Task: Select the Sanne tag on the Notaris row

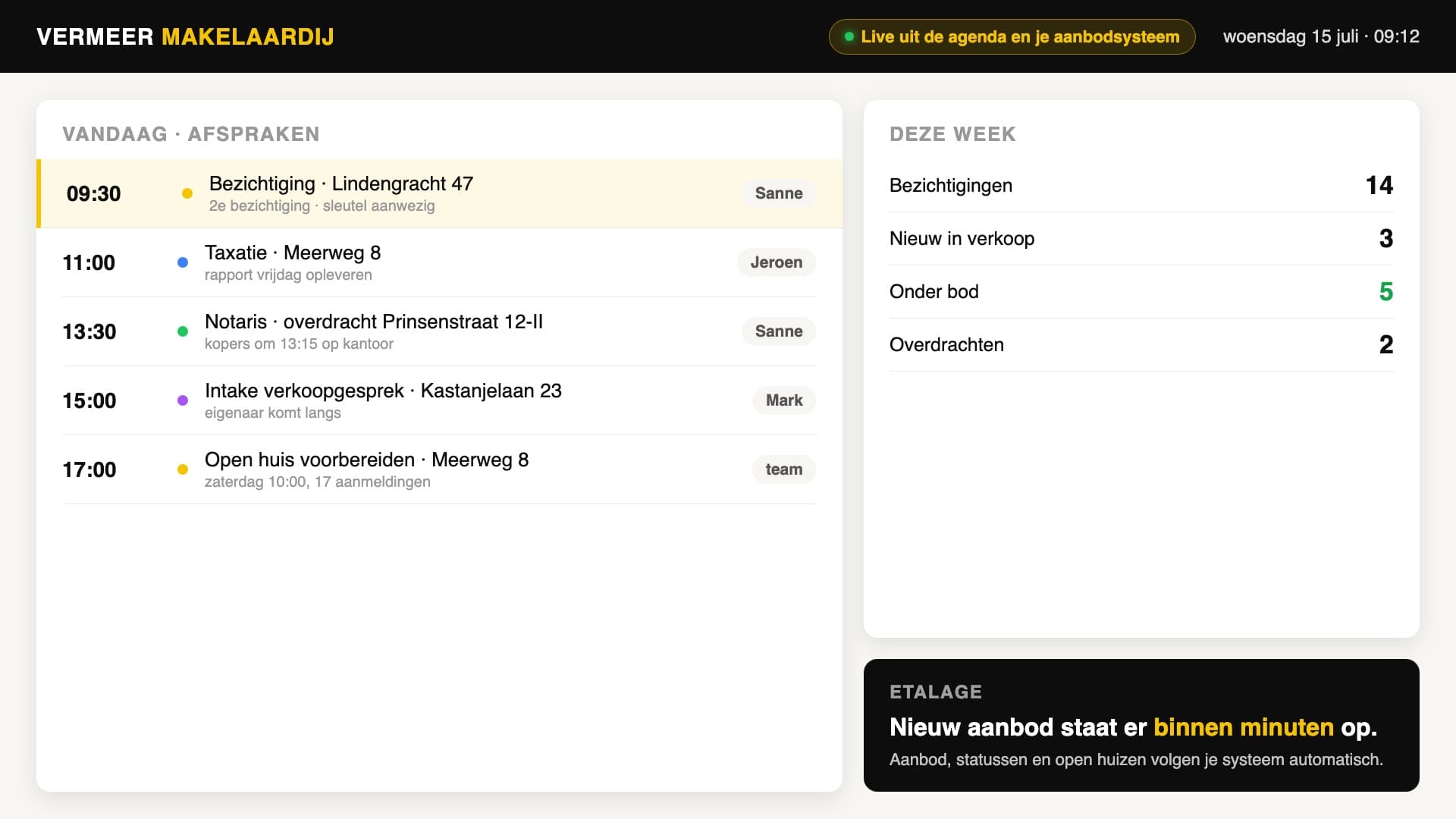Action: pyautogui.click(x=779, y=331)
